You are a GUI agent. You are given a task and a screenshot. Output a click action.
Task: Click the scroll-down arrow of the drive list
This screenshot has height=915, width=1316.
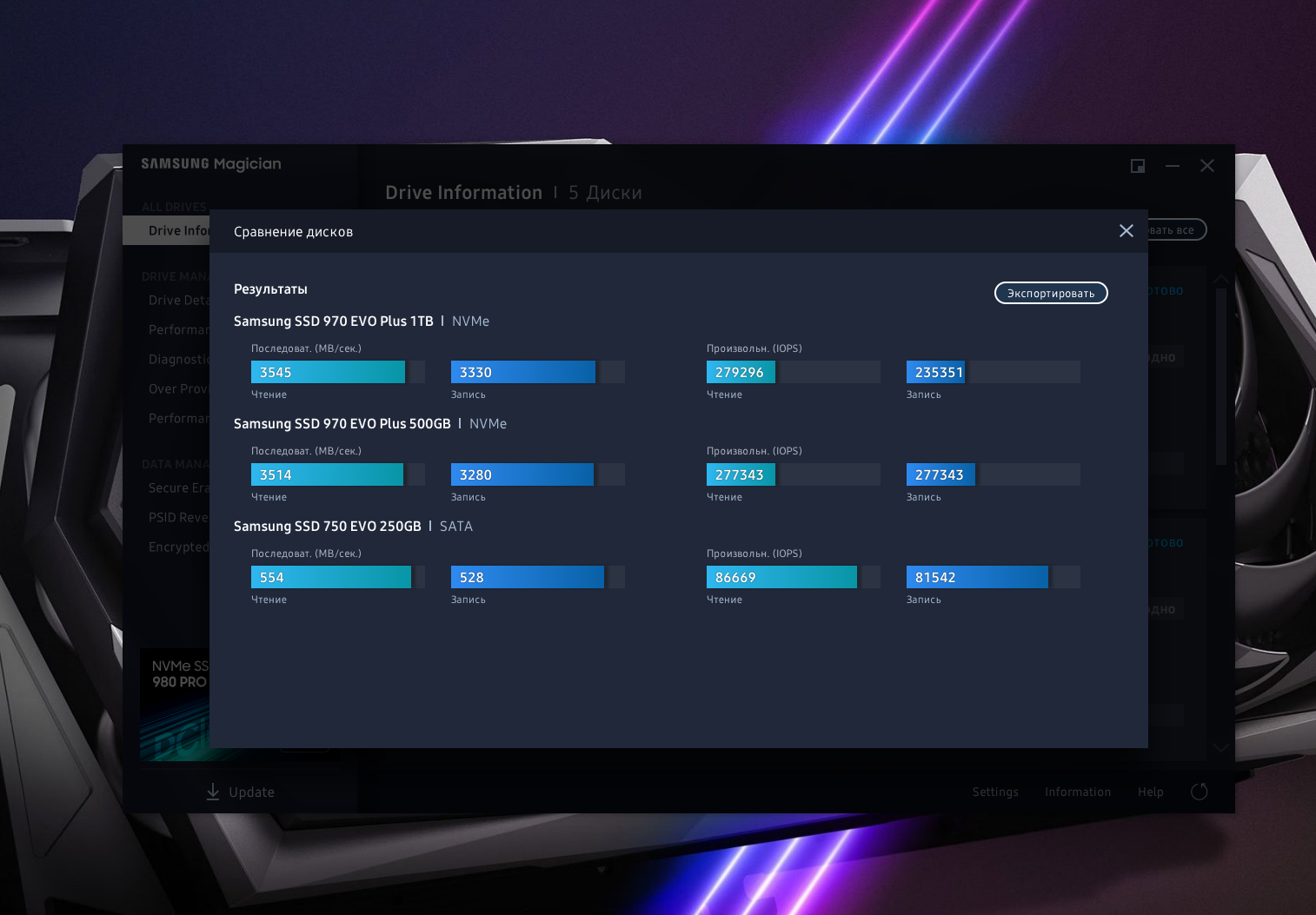click(1221, 748)
